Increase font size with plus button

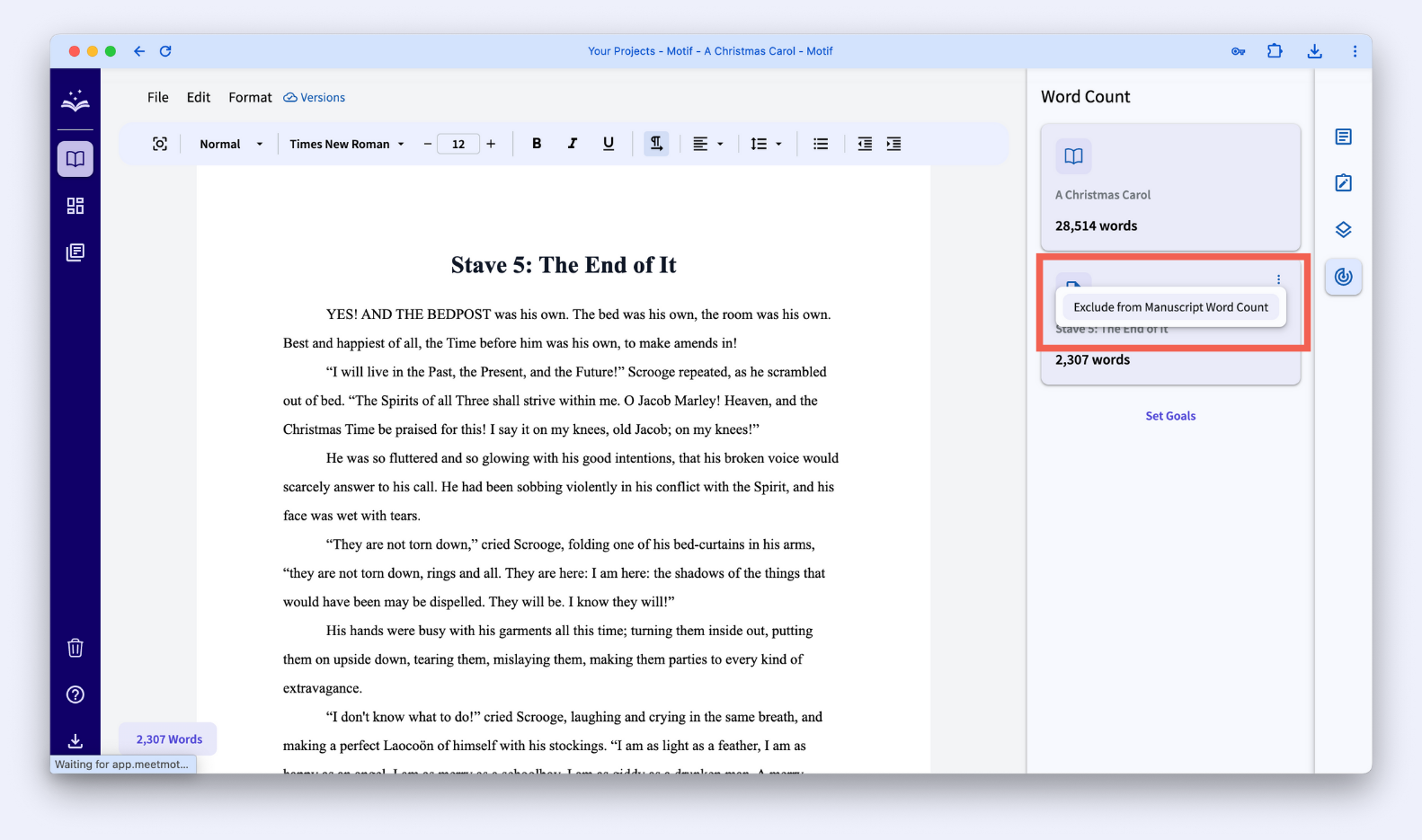point(491,144)
